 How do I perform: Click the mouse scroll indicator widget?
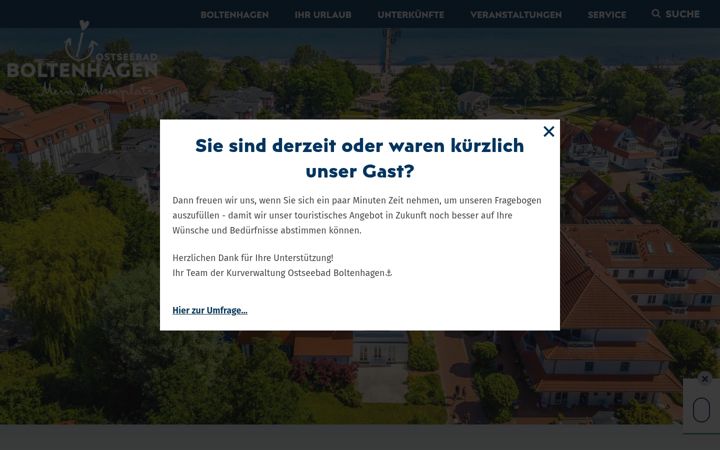click(x=701, y=409)
